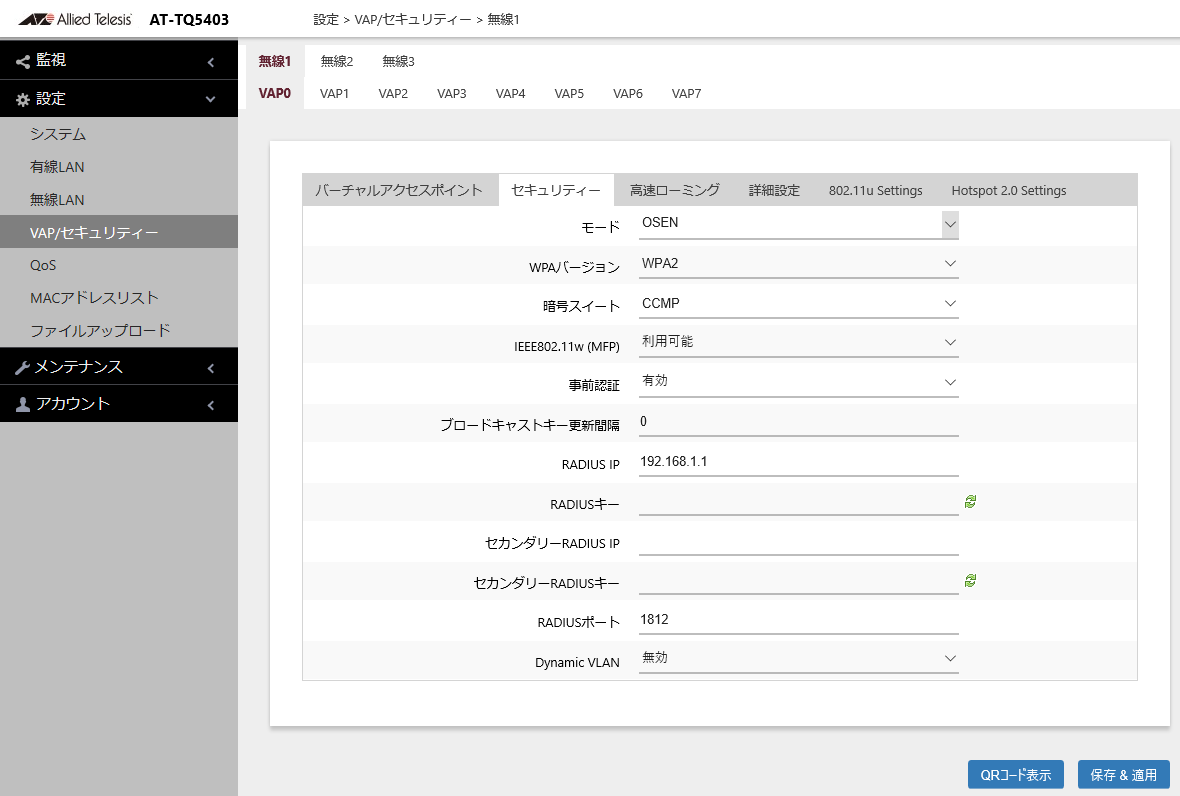Click the green generate icon next to RADIUSキー
Screen dimensions: 1180x796
970,502
